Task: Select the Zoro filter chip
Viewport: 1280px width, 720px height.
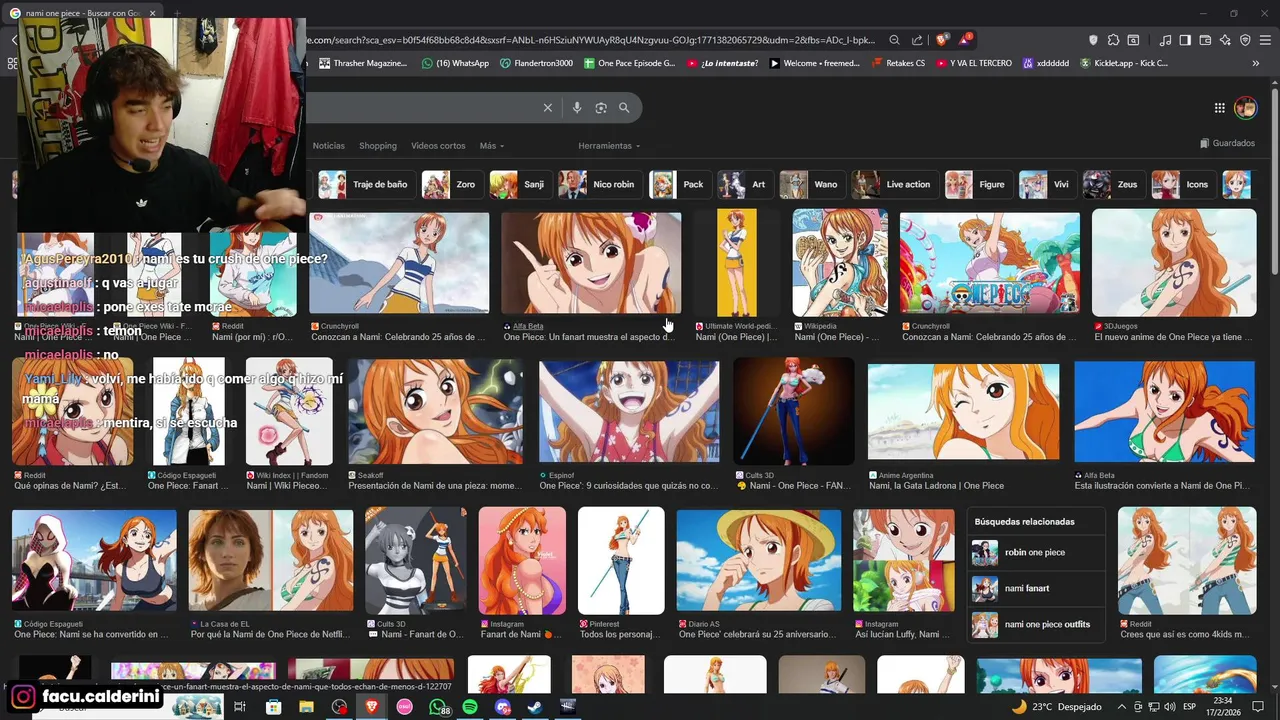Action: click(x=451, y=184)
